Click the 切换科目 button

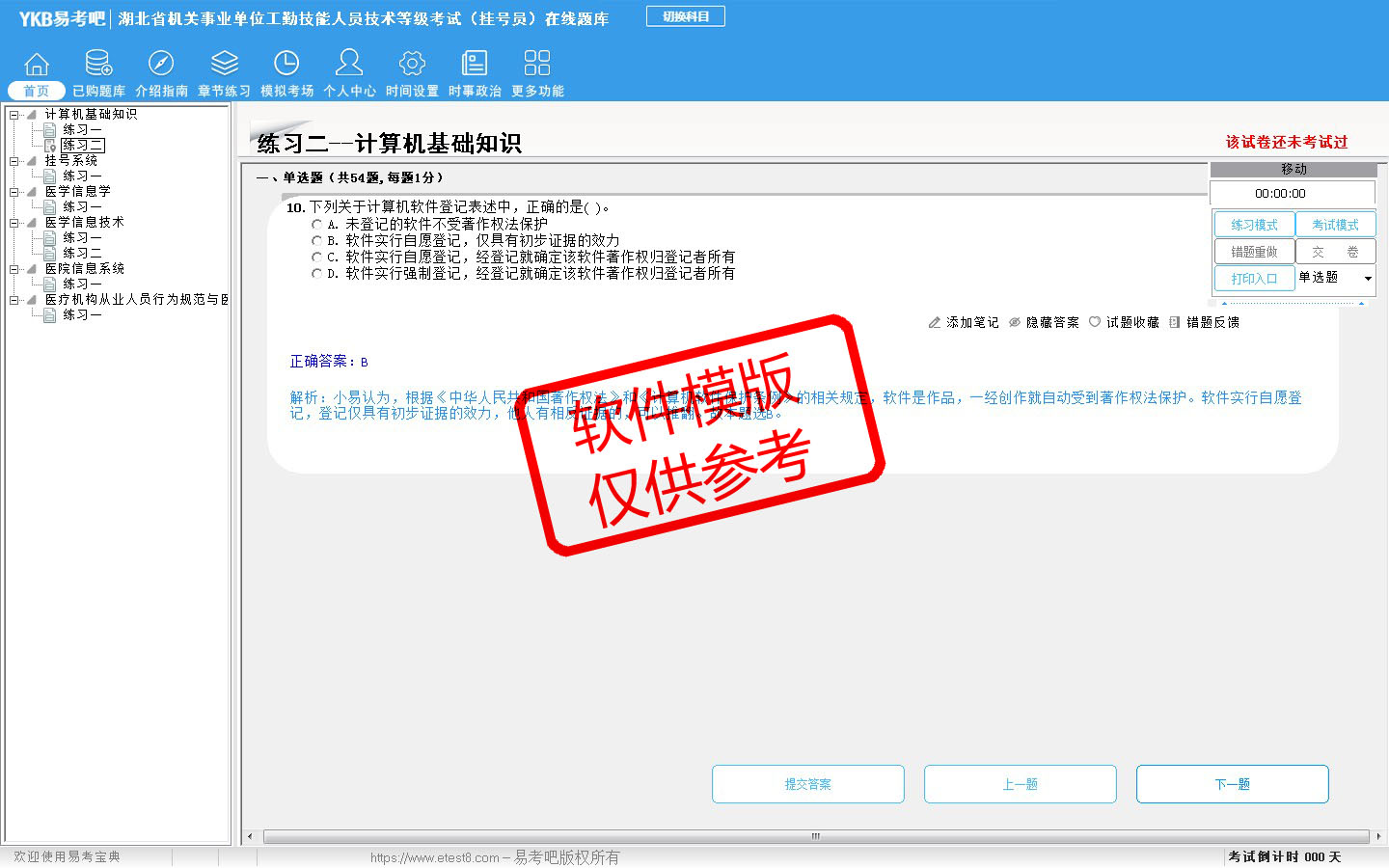686,16
